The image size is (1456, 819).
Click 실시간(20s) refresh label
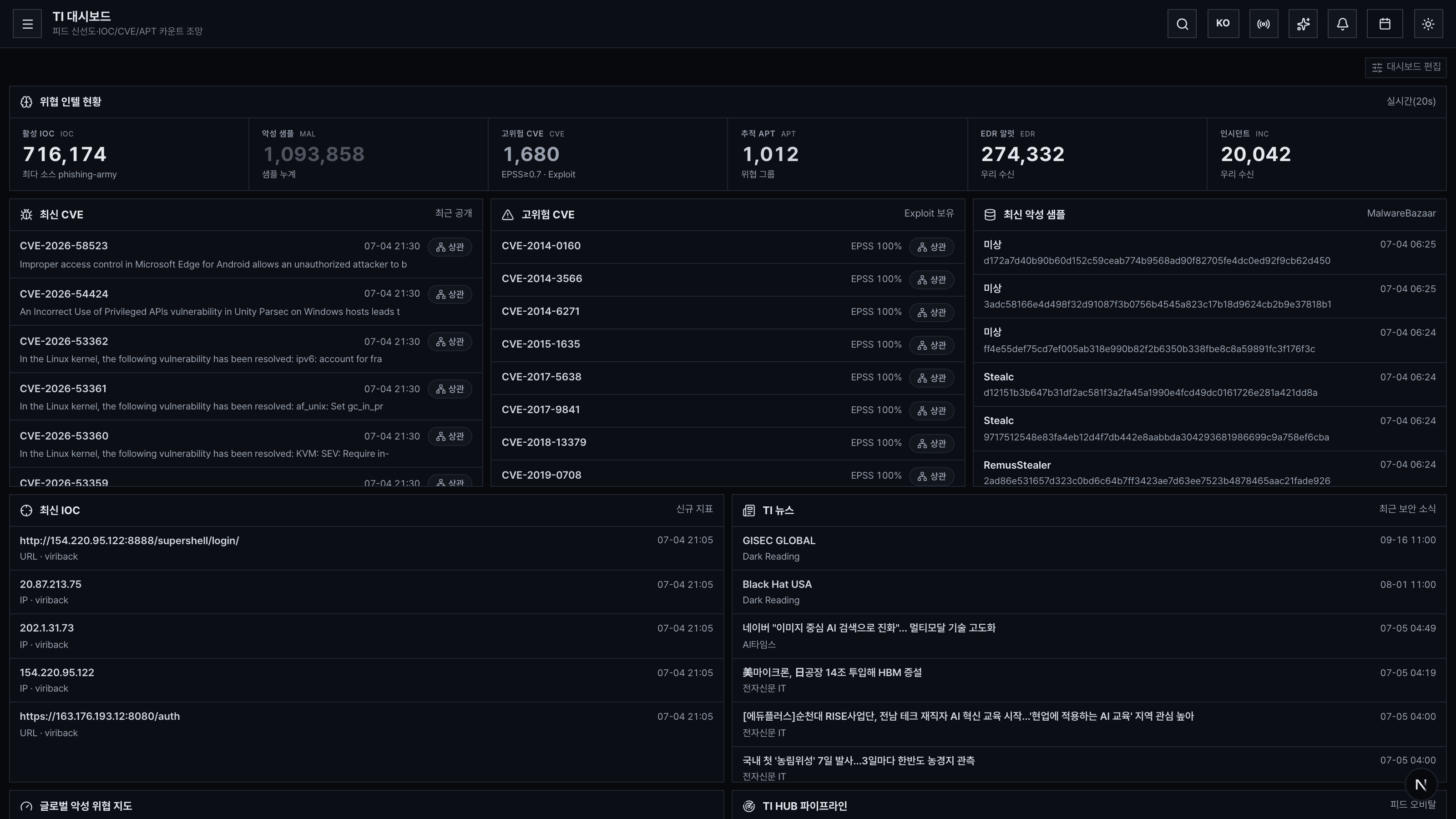[x=1411, y=101]
